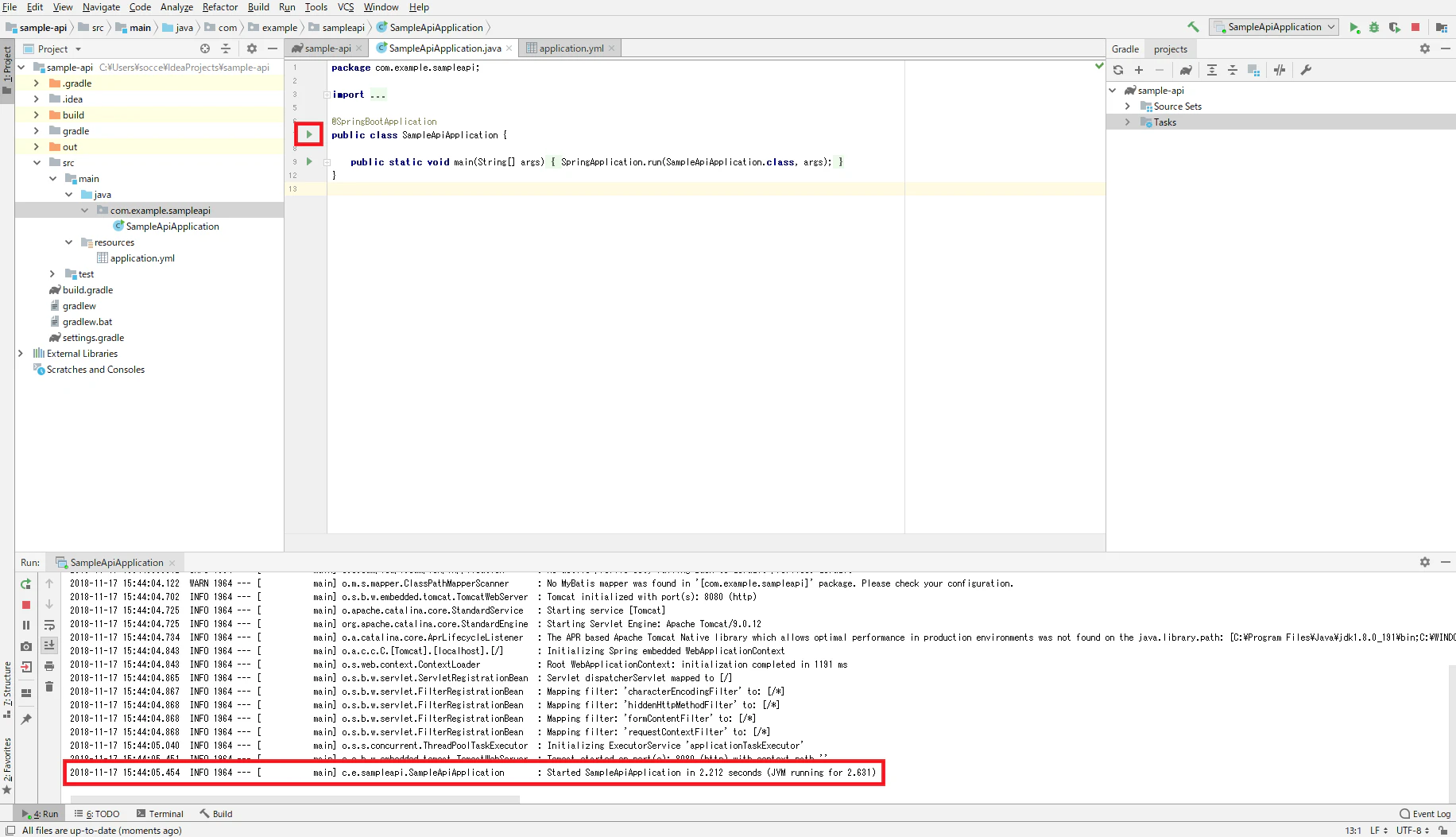Expand Tasks node in the Gradle panel
This screenshot has width=1456, height=837.
click(1127, 122)
